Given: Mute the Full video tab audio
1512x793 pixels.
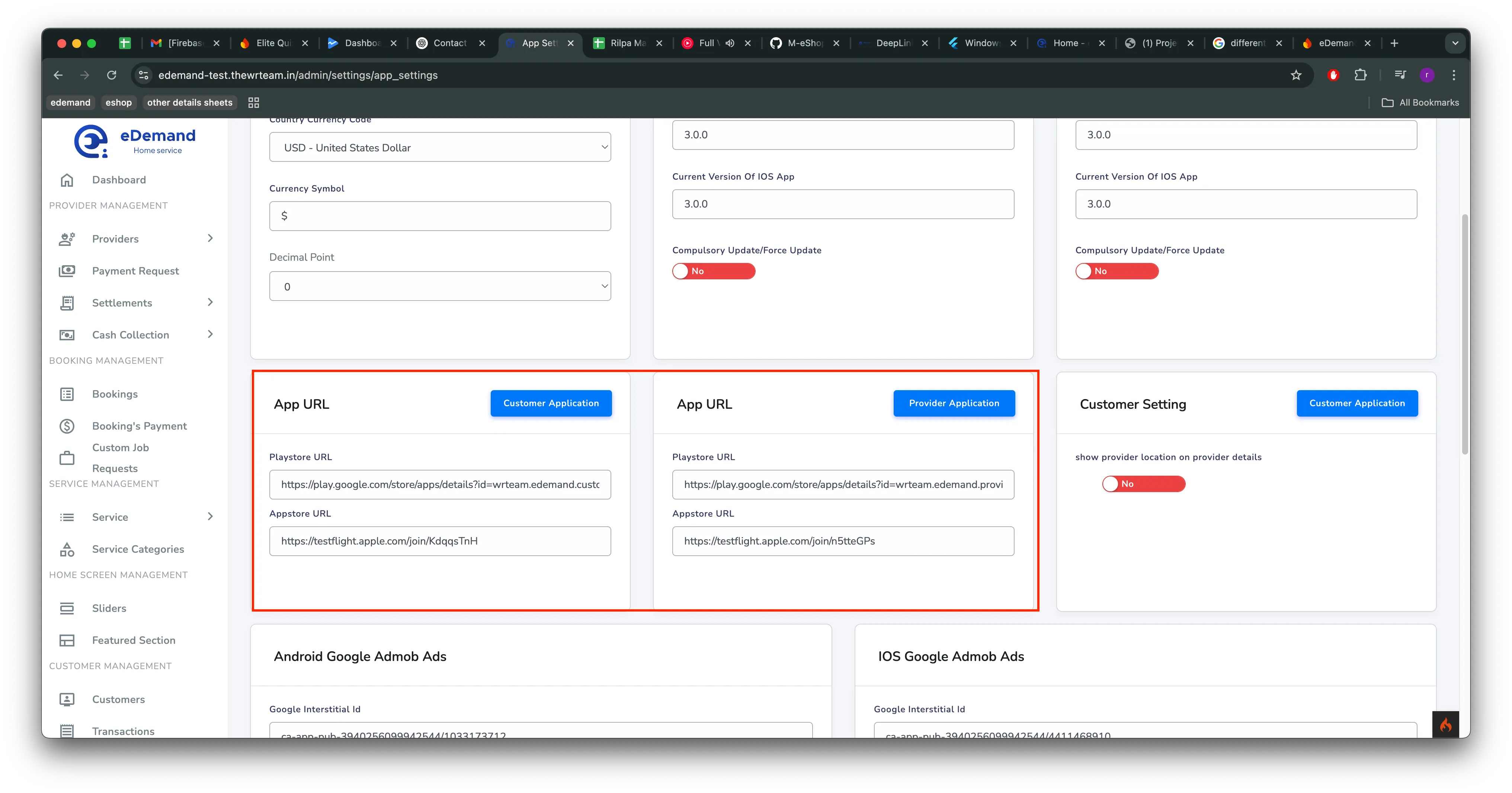Looking at the screenshot, I should [730, 43].
